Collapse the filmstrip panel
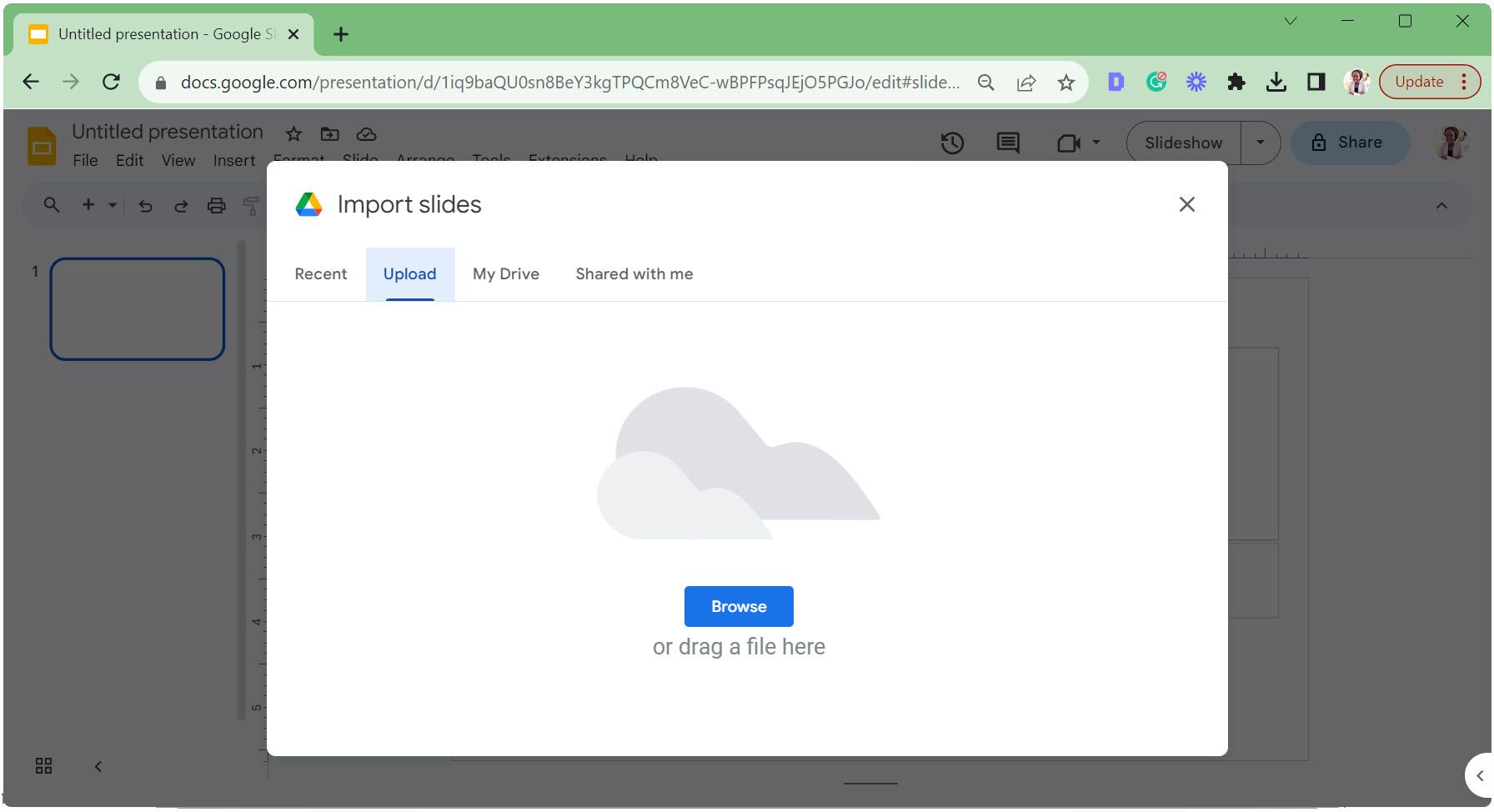The height and width of the screenshot is (812, 1494). tap(98, 766)
